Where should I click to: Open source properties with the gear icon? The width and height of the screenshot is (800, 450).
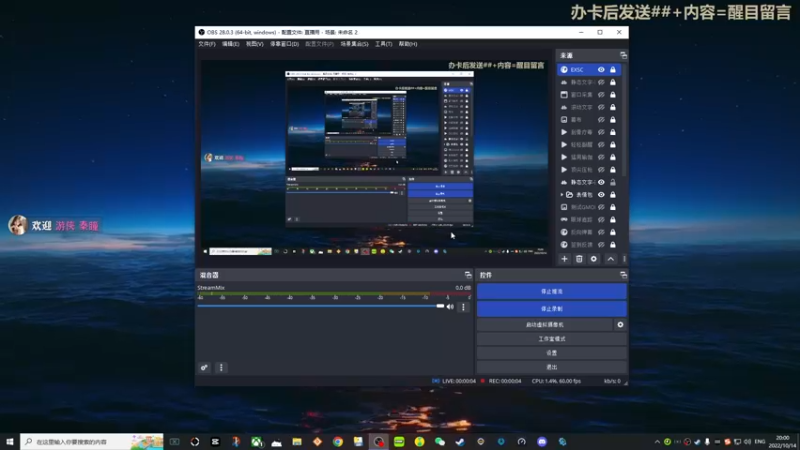(594, 259)
